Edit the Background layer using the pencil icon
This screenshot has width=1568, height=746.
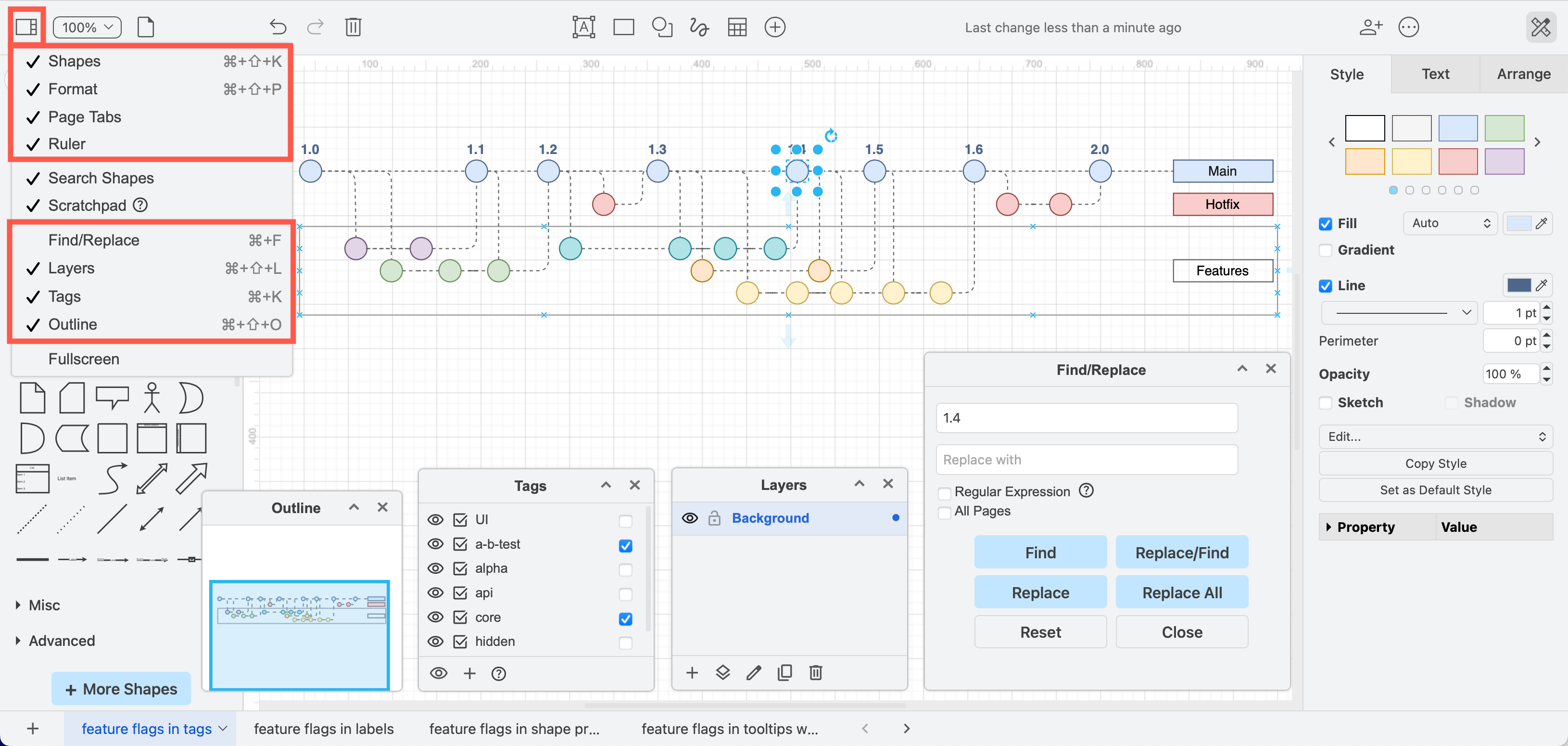tap(754, 672)
